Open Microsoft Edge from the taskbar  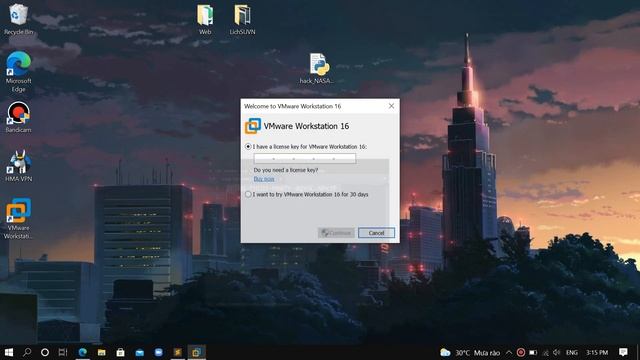pos(83,352)
